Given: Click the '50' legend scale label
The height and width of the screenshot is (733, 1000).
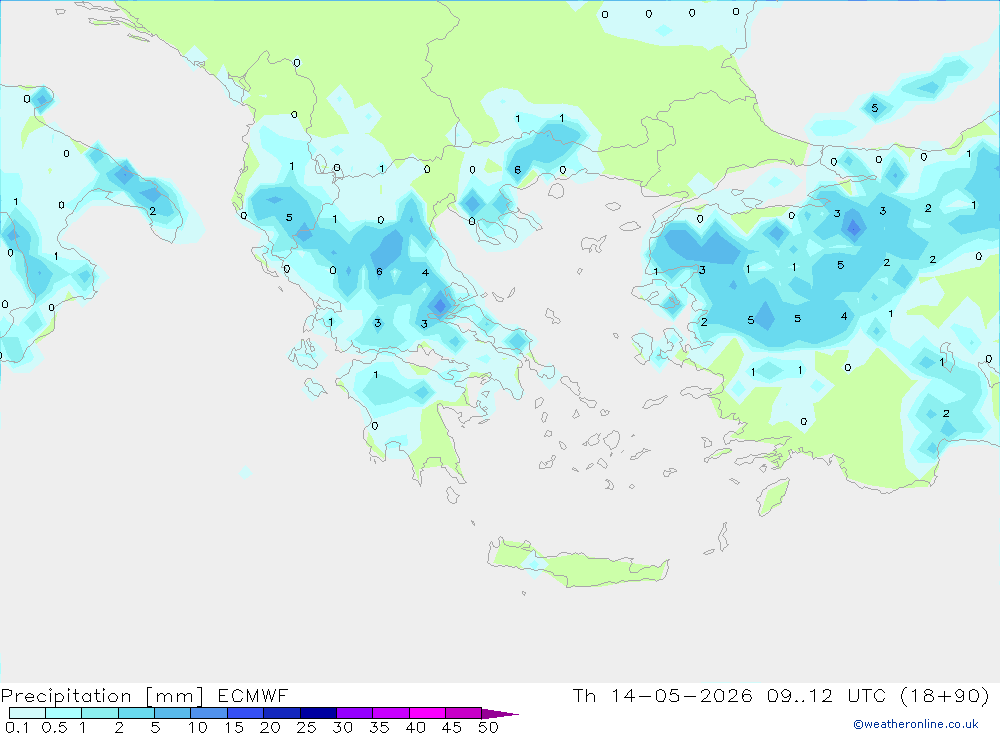Looking at the screenshot, I should pyautogui.click(x=489, y=727).
